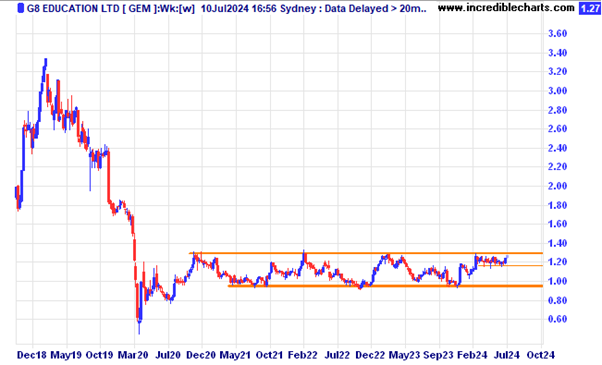Click the May21 date label
Viewport: 602px width, 365px height.
point(235,355)
